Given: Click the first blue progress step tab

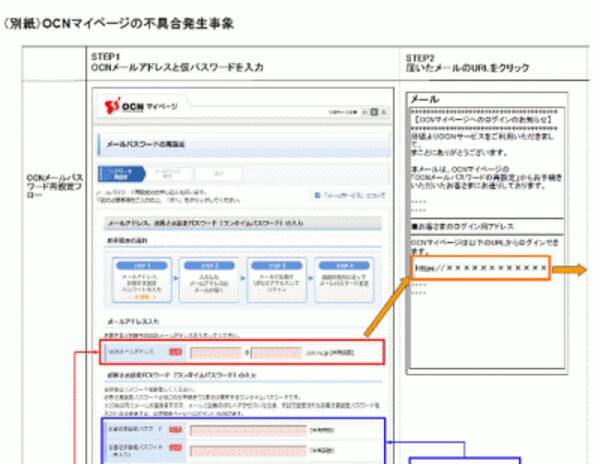Looking at the screenshot, I should pyautogui.click(x=122, y=174).
